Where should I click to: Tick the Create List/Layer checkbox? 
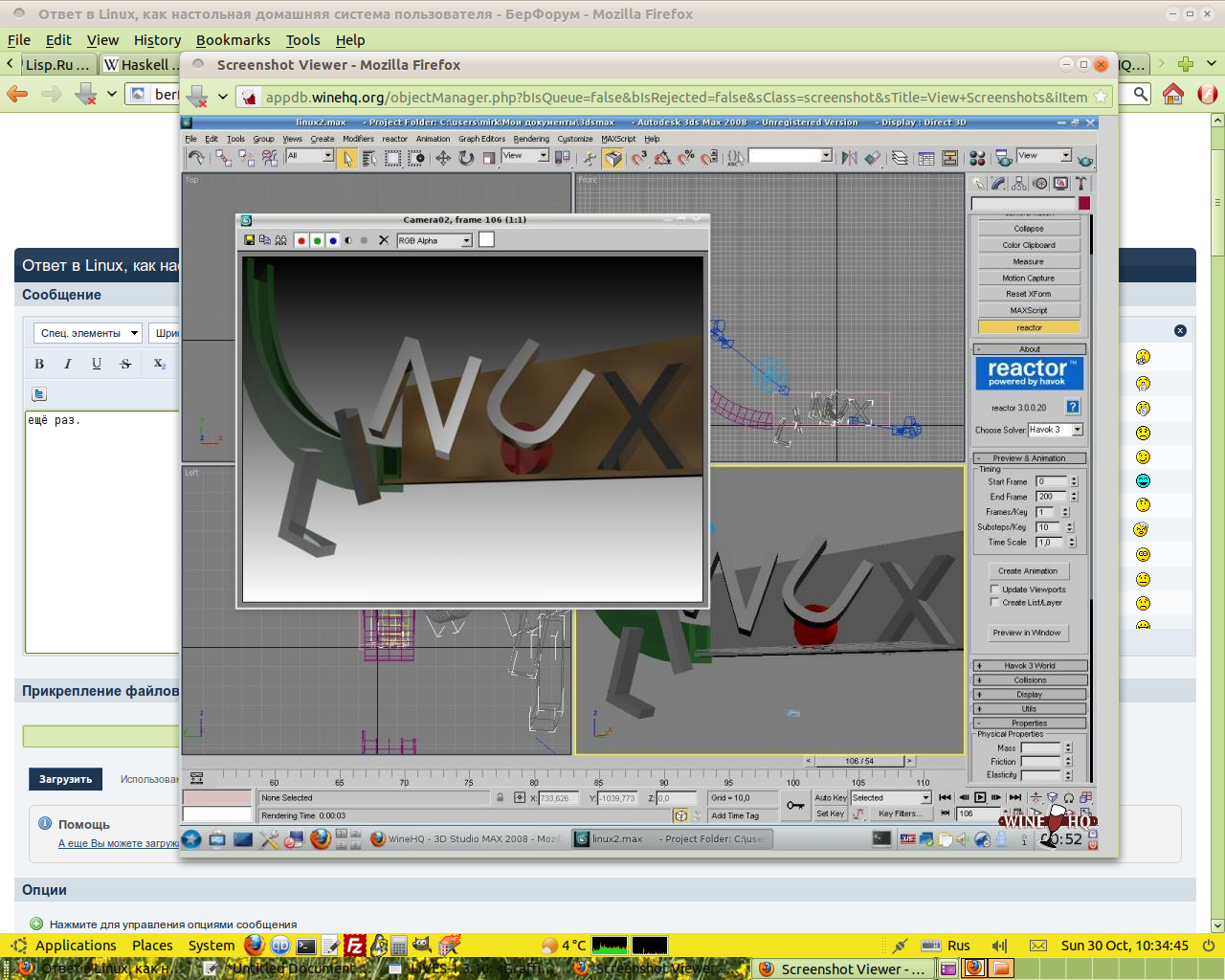[995, 603]
